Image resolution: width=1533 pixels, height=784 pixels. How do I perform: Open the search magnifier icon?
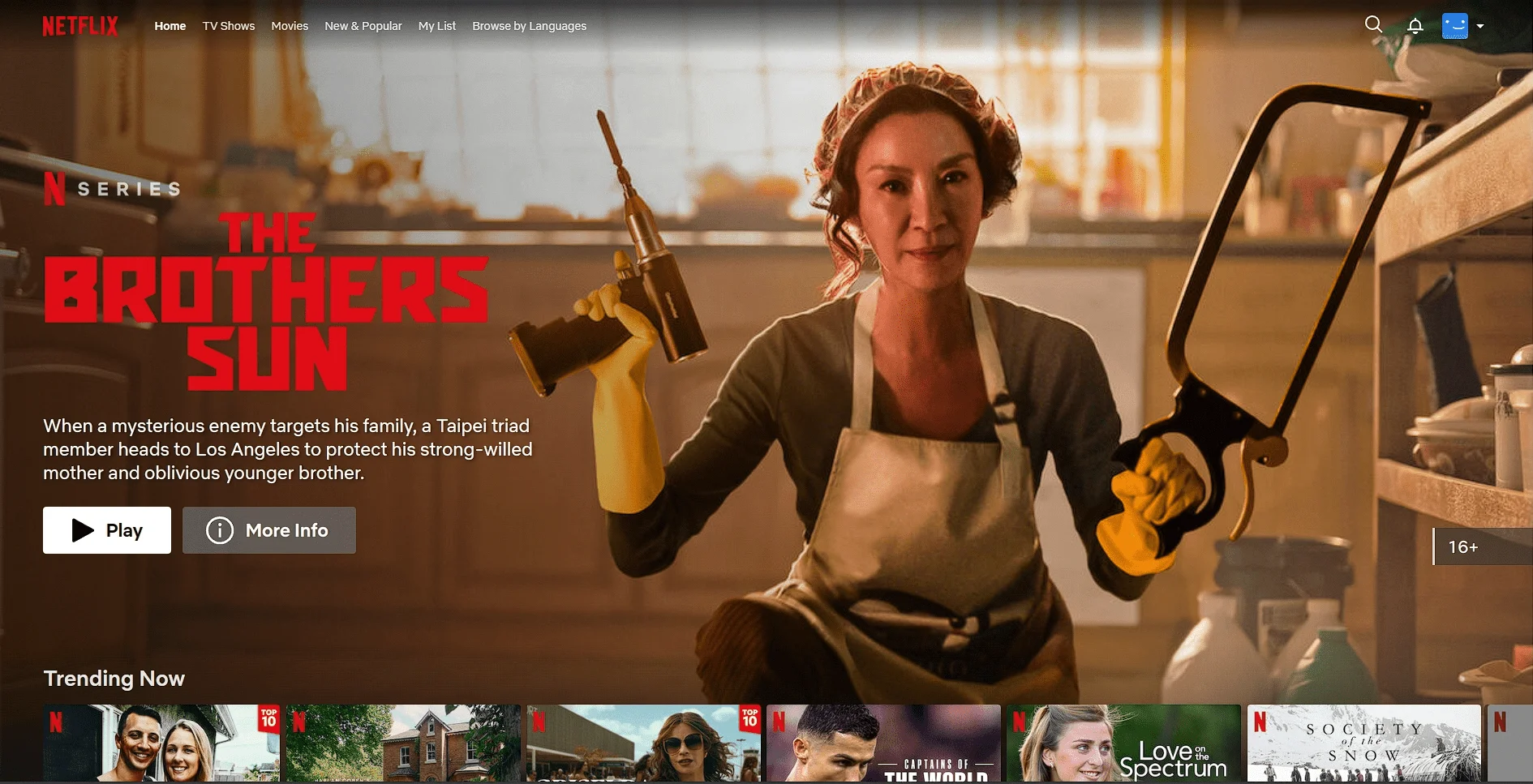(x=1373, y=25)
